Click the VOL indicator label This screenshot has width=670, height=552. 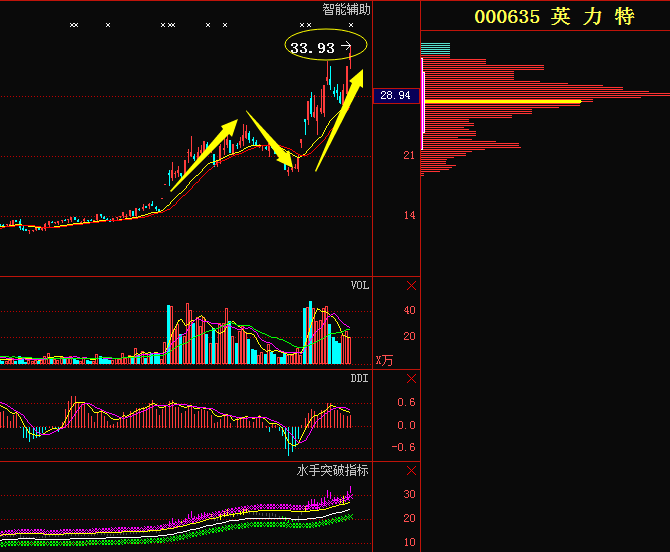pos(360,285)
